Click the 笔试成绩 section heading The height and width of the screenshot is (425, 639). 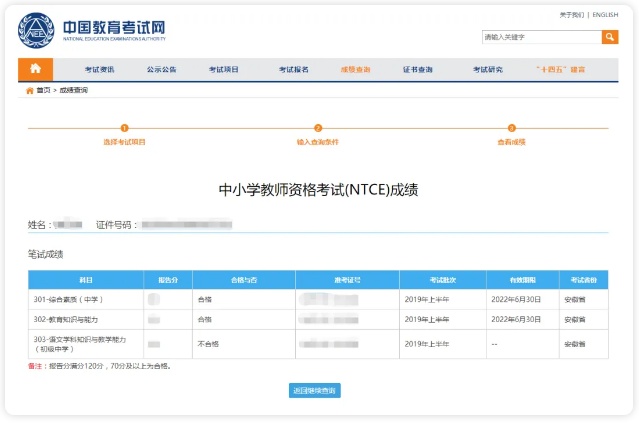45,255
